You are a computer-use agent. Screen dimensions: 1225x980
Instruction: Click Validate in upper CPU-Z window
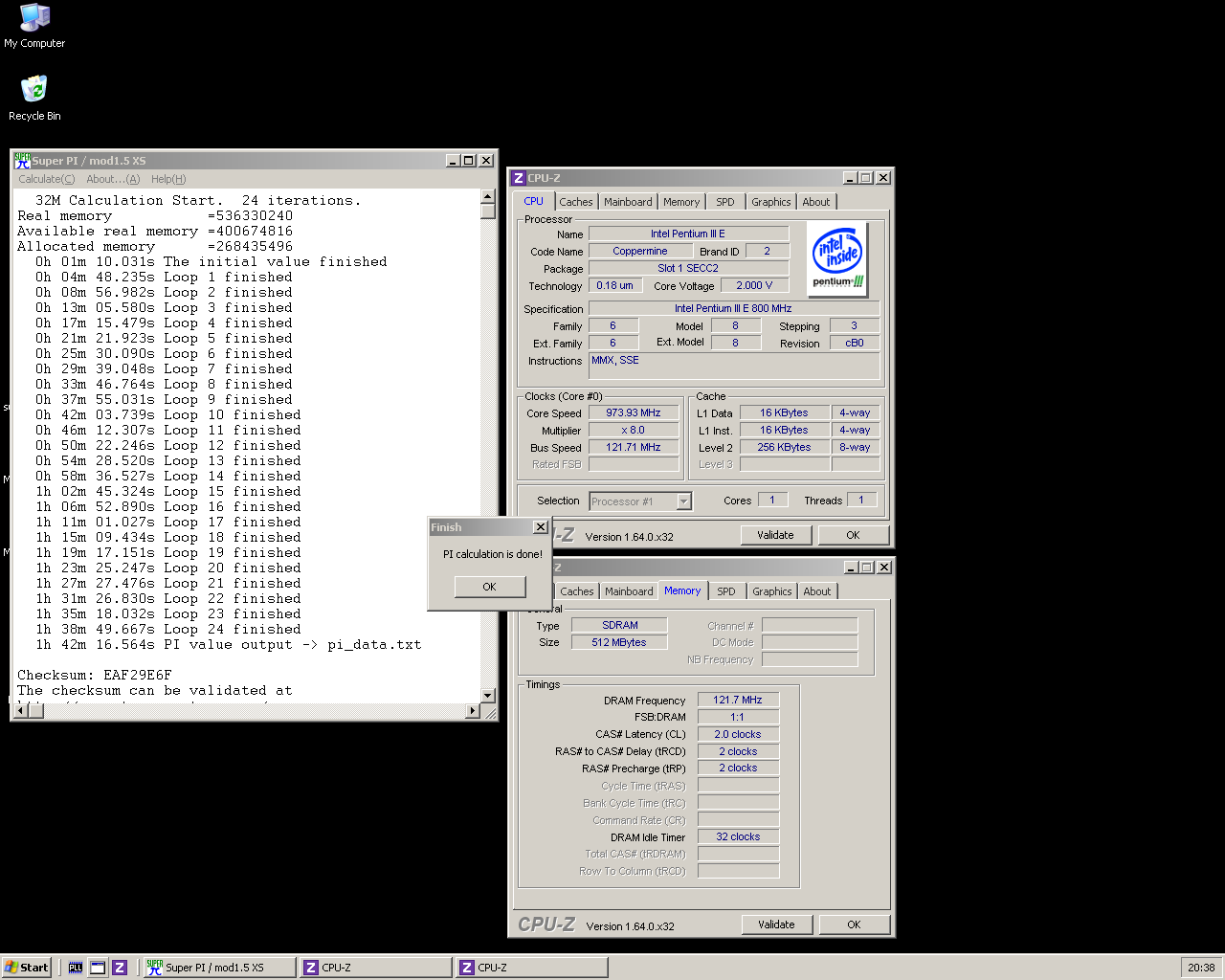[775, 535]
